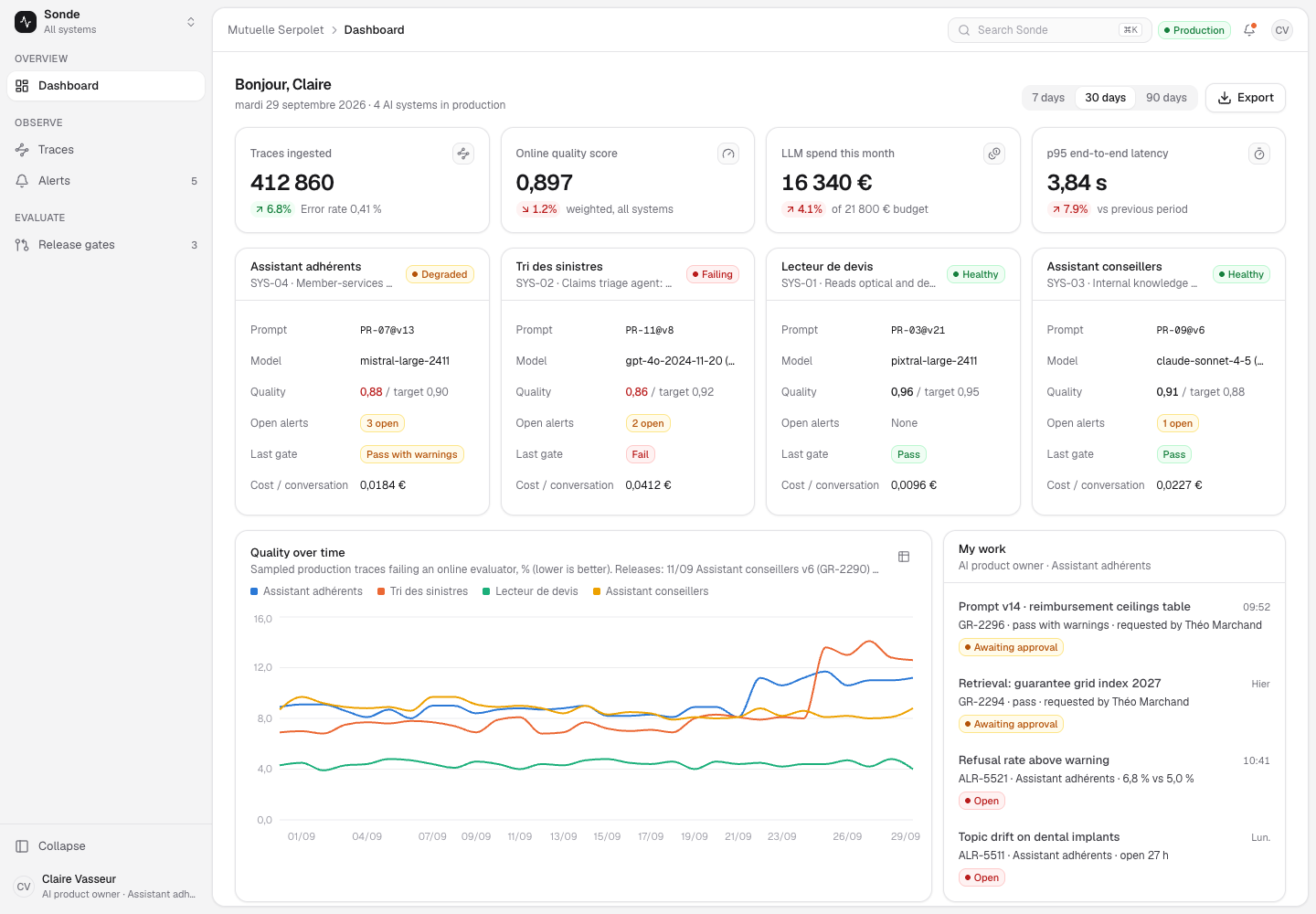Open Alerts in the sidebar

pyautogui.click(x=106, y=181)
